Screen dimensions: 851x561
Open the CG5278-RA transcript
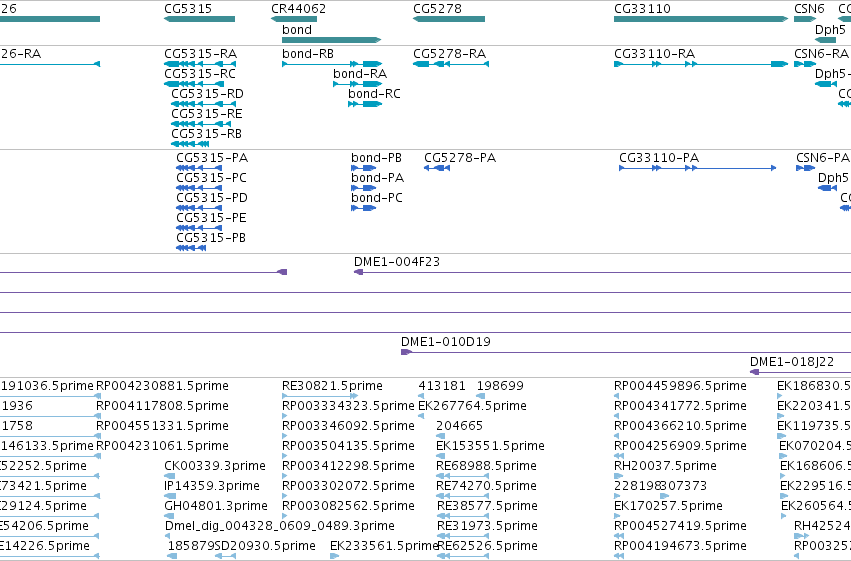(x=451, y=64)
